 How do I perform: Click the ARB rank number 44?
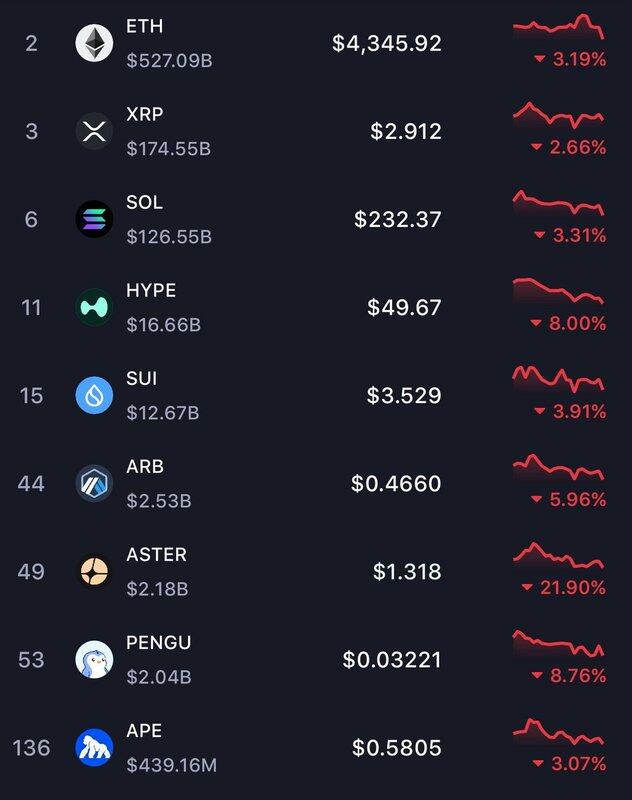pyautogui.click(x=31, y=484)
